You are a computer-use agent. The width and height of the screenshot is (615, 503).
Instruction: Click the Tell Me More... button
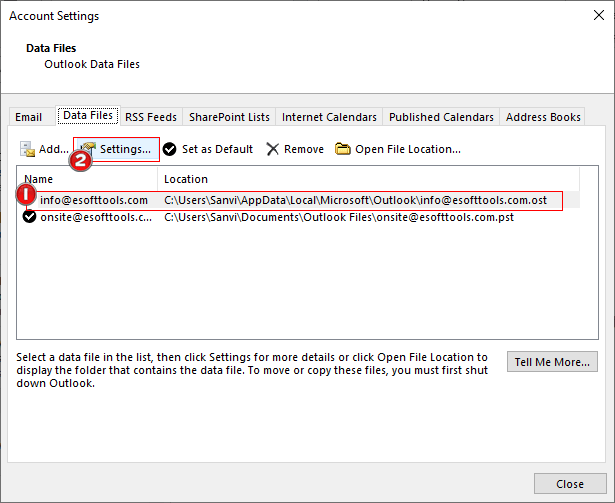pyautogui.click(x=552, y=362)
